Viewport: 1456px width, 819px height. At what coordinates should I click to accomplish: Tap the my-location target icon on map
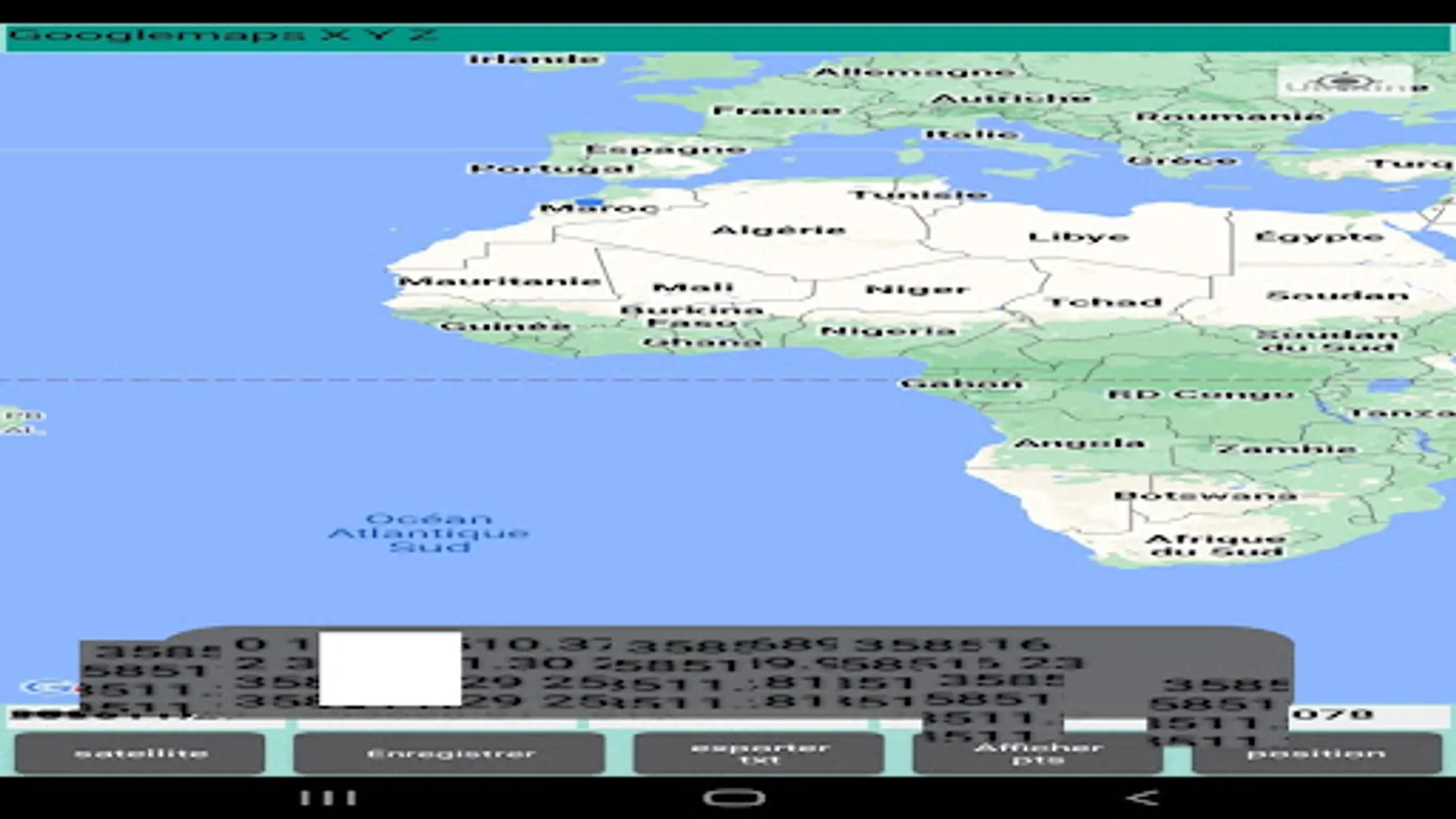point(1346,82)
